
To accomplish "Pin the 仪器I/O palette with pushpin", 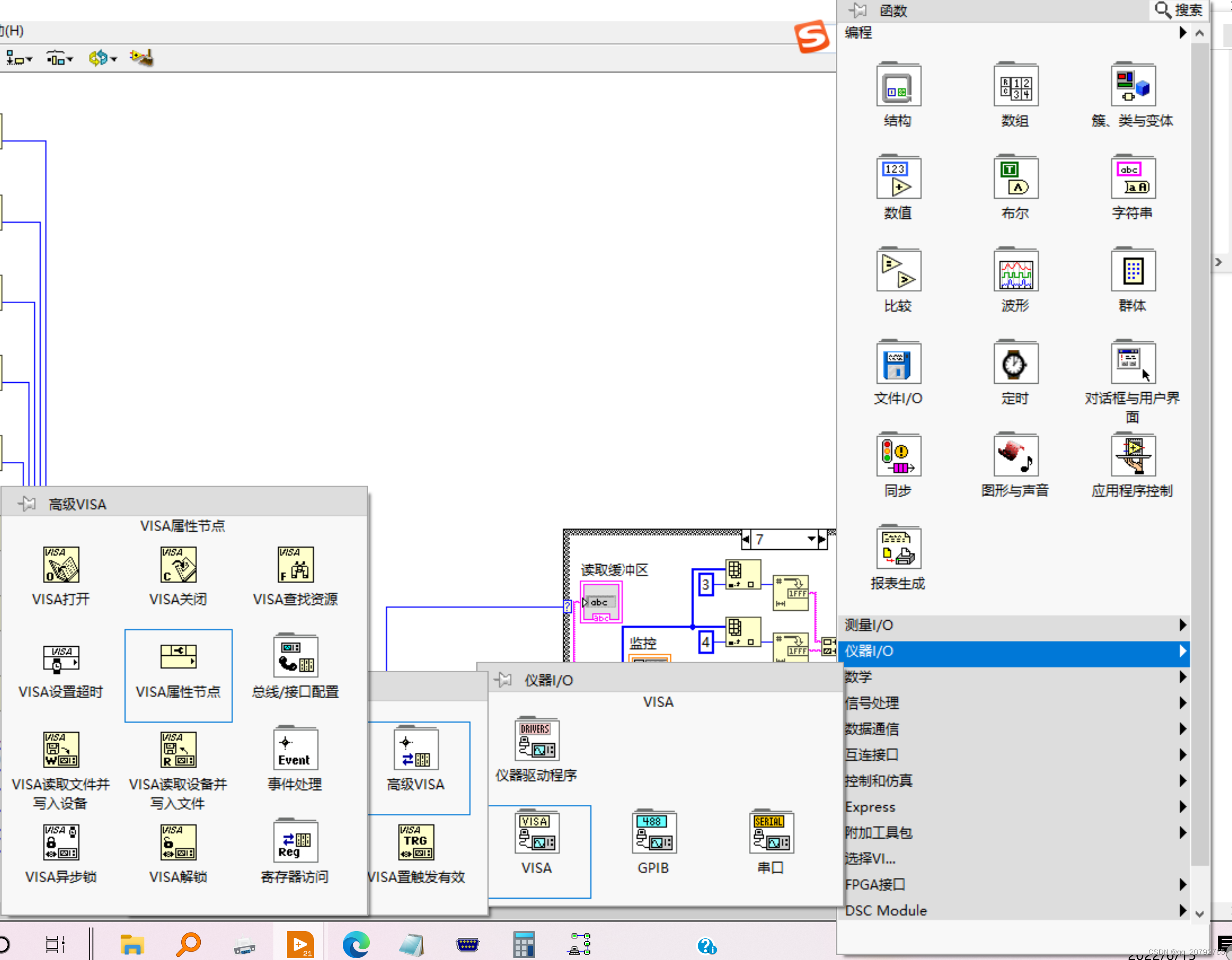I will click(503, 680).
